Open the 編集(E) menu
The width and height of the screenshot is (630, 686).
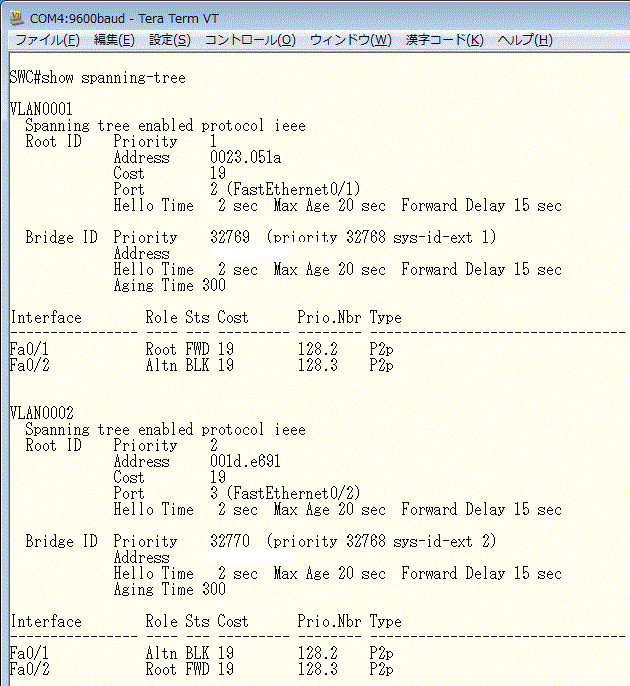coord(114,40)
